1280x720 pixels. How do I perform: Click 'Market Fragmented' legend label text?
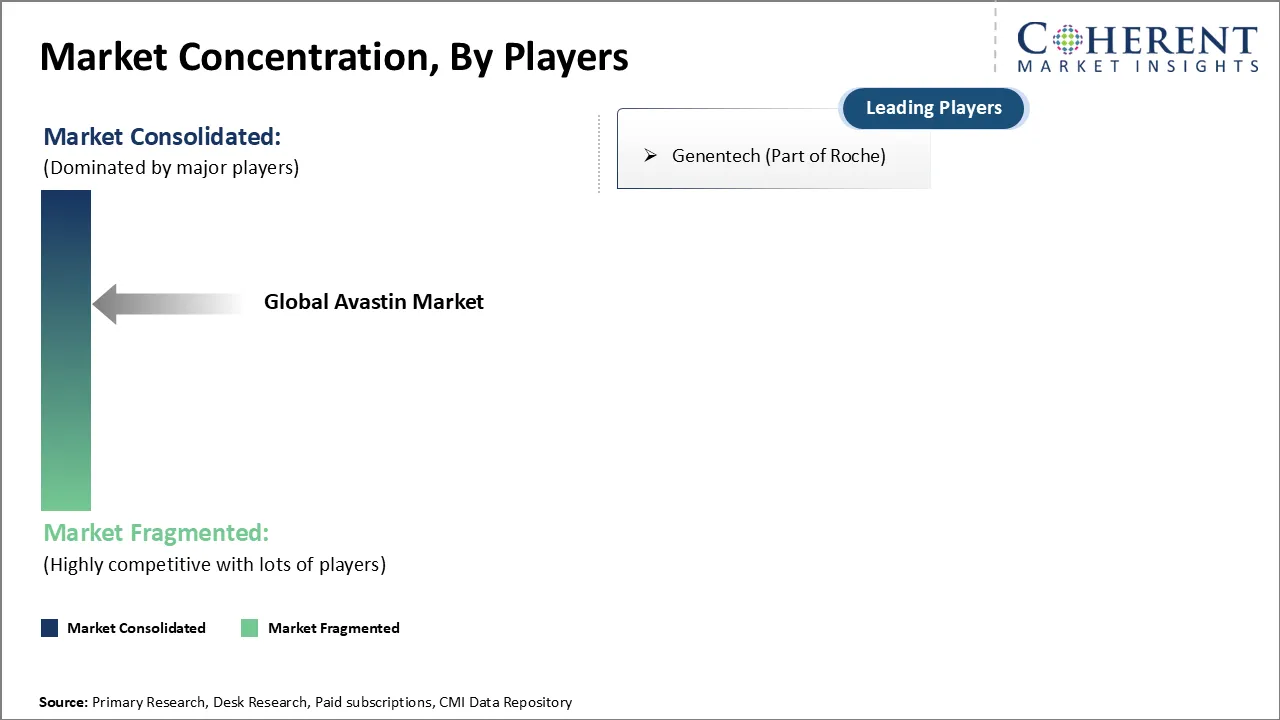pyautogui.click(x=333, y=628)
